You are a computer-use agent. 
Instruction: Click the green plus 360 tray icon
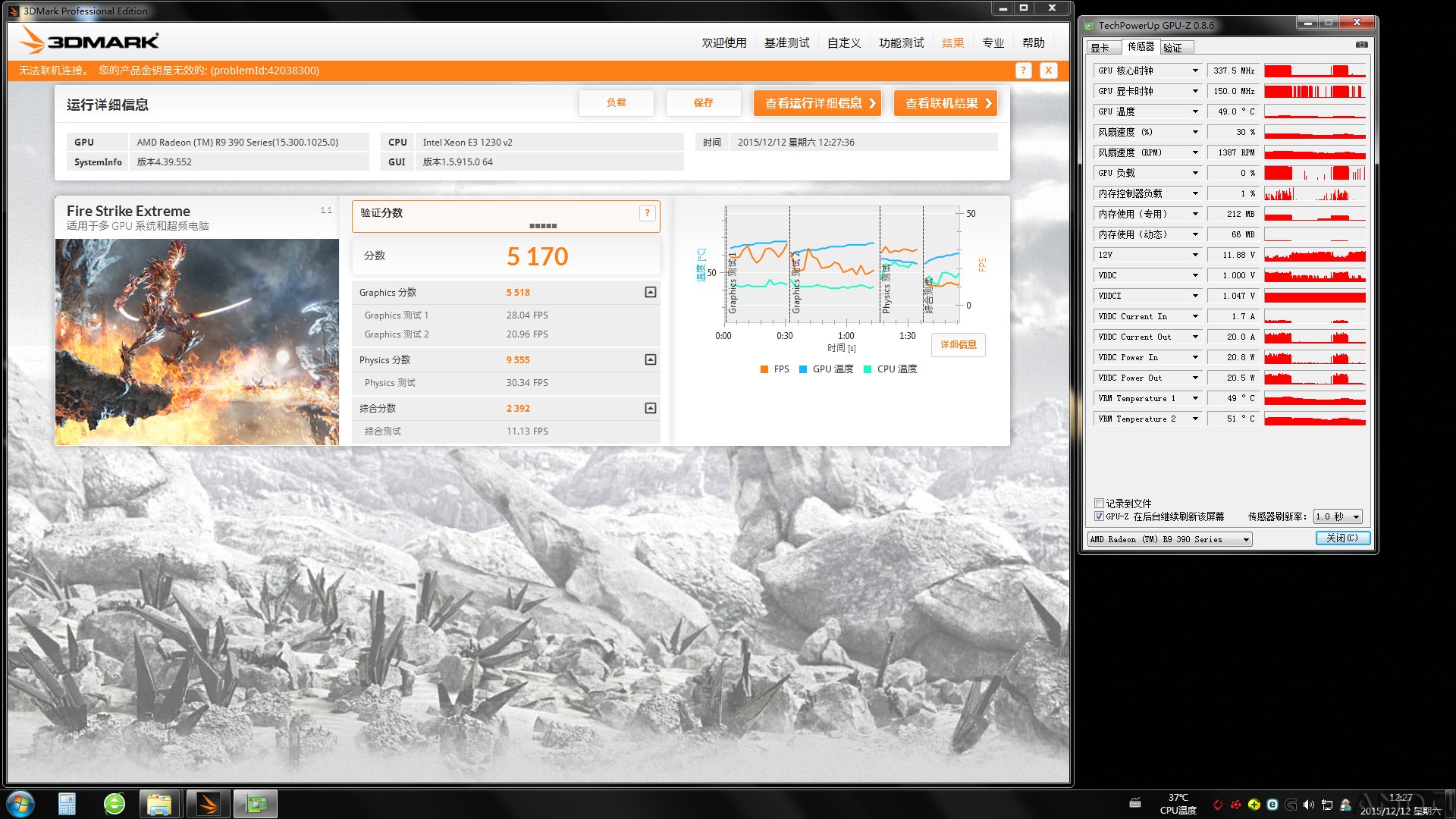1254,805
